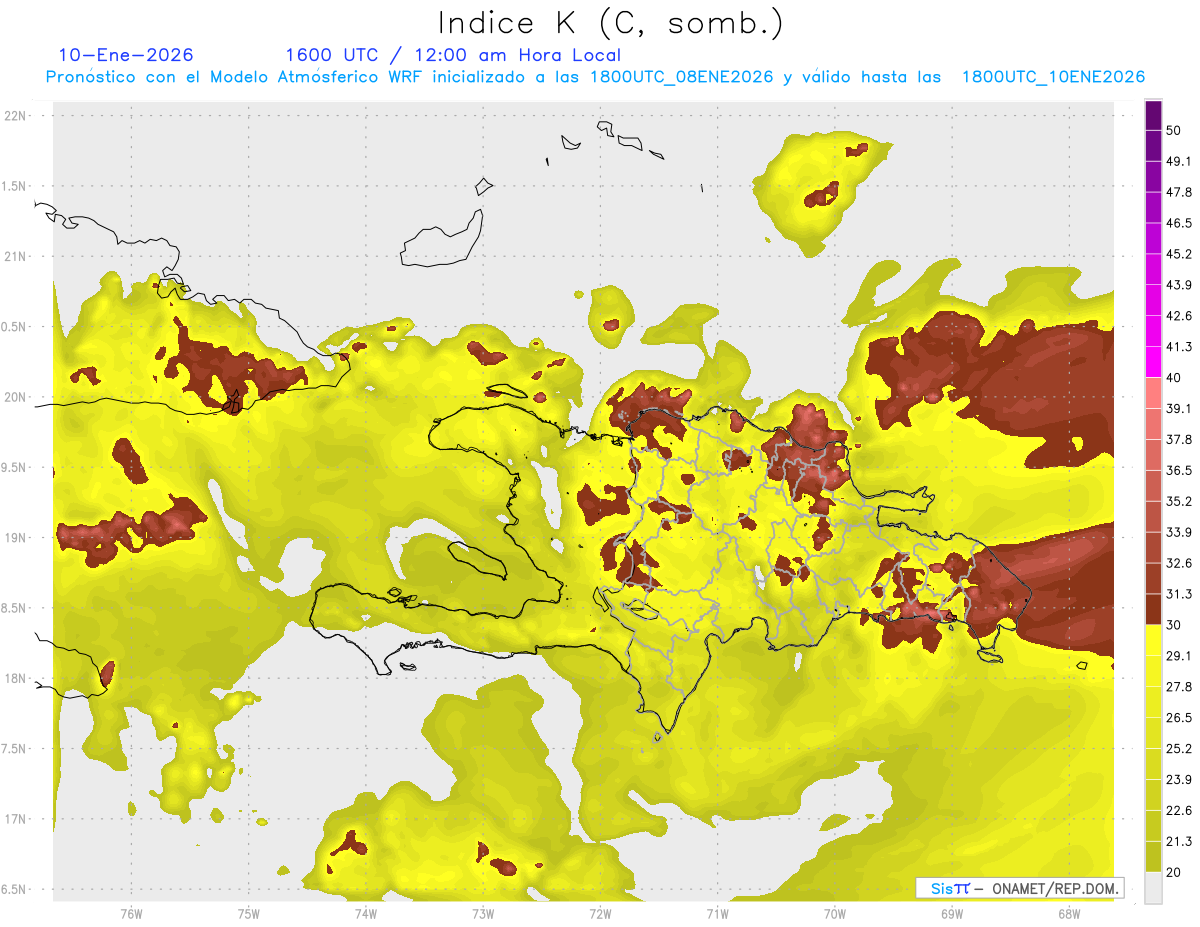Click the '22N' latitude label
The image size is (1200, 927).
[x=16, y=116]
